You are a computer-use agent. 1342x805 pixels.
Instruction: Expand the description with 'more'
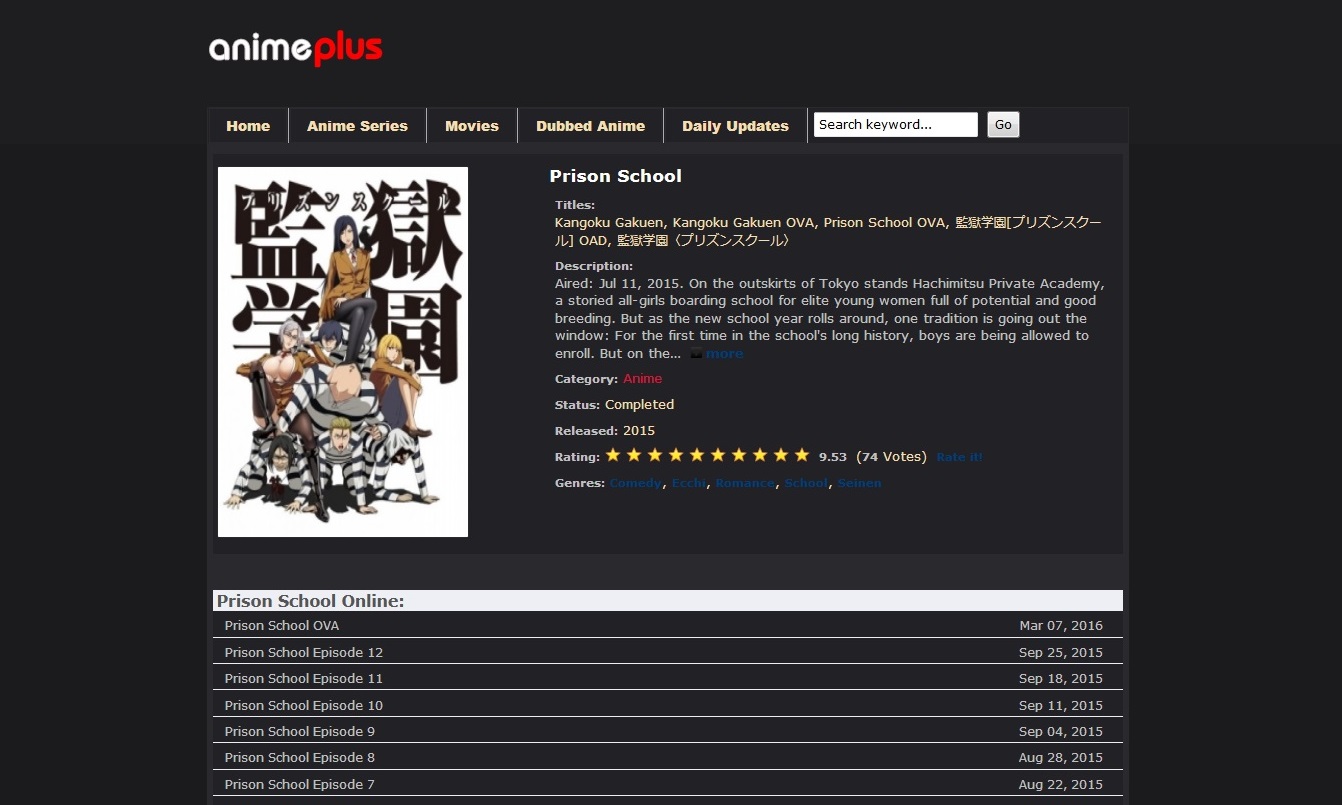click(x=725, y=354)
